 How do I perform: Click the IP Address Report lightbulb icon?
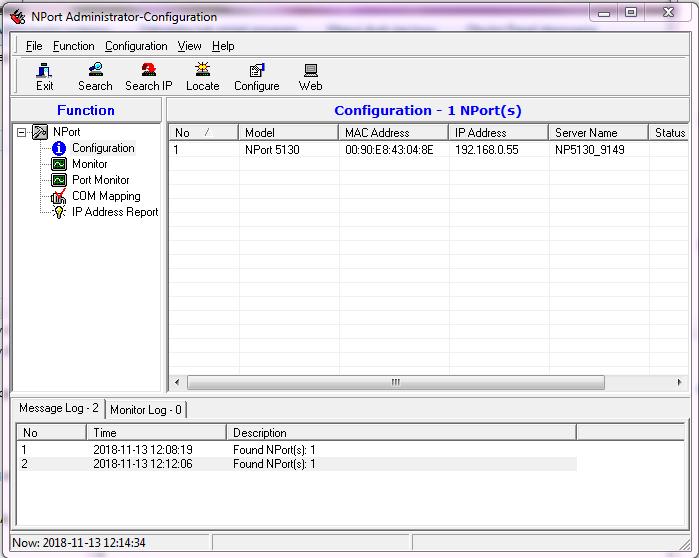click(59, 212)
